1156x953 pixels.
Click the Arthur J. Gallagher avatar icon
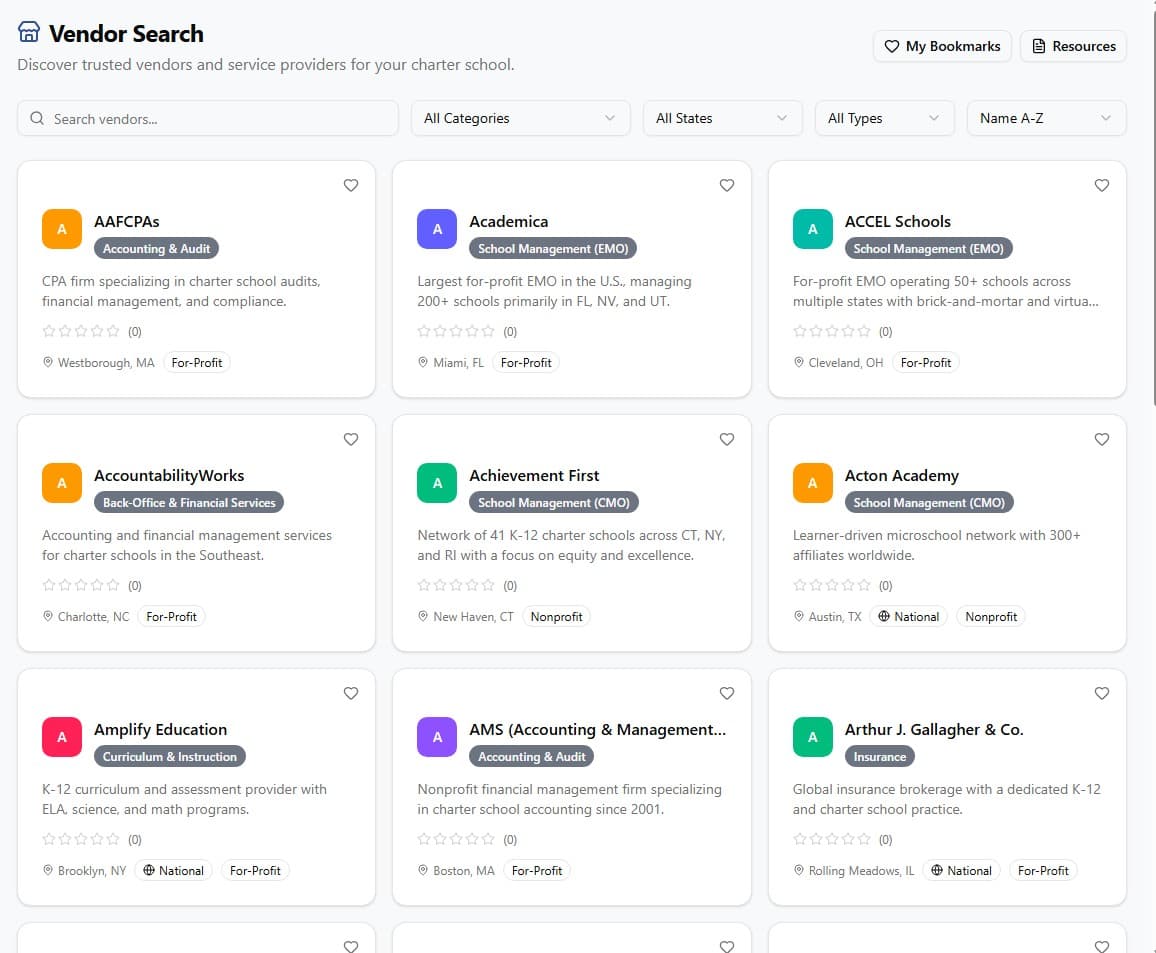tap(812, 737)
